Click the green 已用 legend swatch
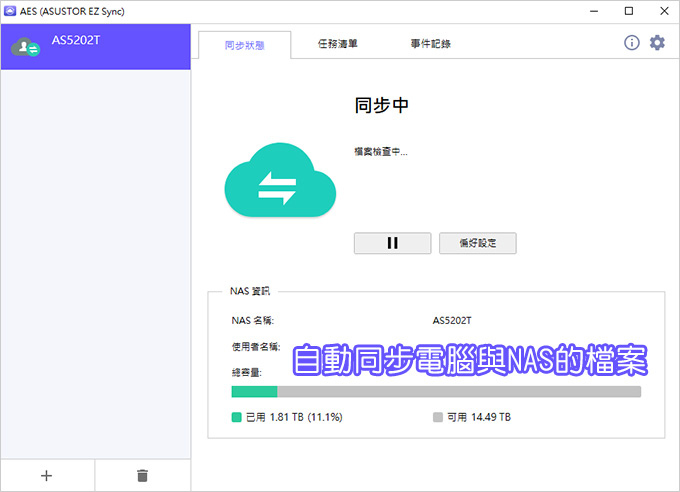 (236, 417)
